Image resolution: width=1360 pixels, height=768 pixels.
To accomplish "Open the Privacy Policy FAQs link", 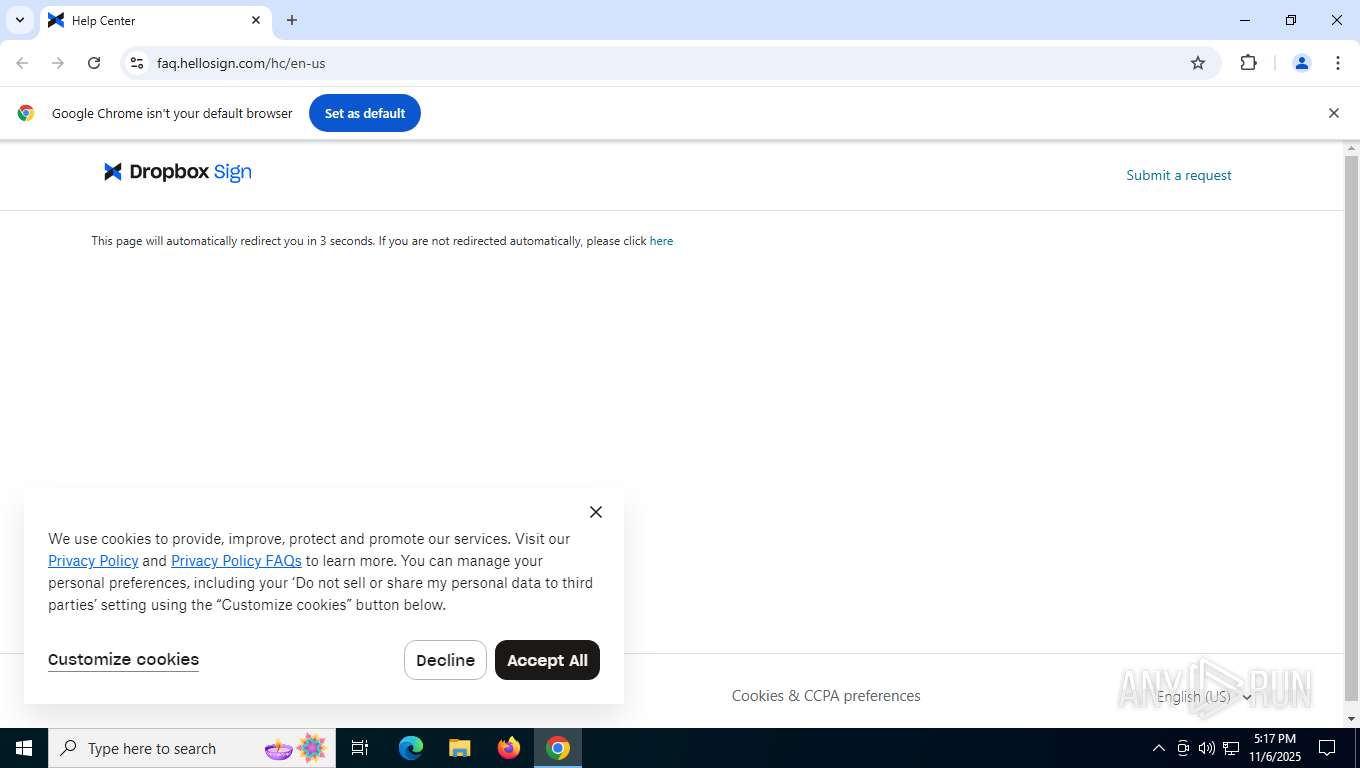I will point(236,561).
